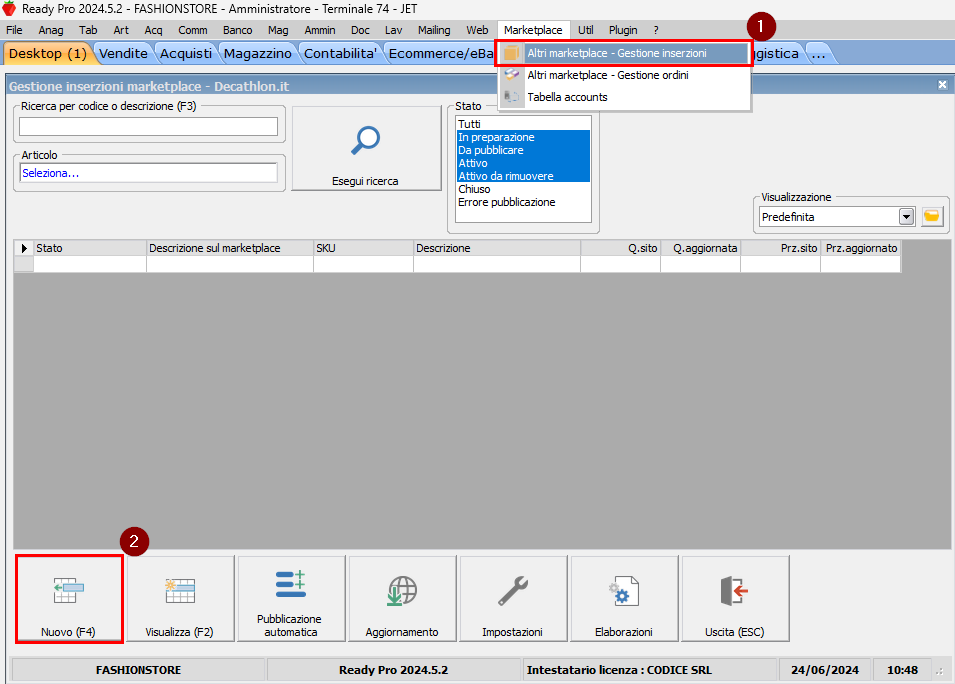This screenshot has height=684, width=955.
Task: Switch to Desktop (1) tab
Action: (x=48, y=54)
